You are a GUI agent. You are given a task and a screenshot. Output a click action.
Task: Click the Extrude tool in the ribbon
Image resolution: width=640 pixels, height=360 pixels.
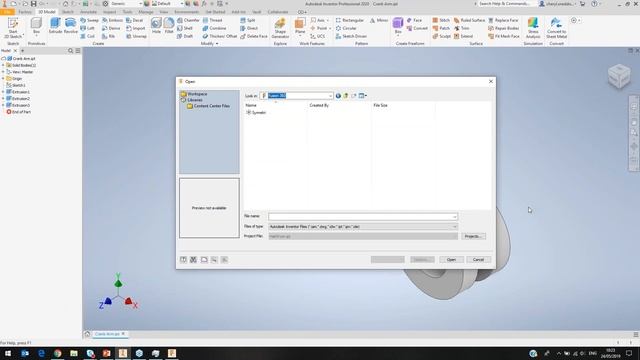tap(55, 26)
